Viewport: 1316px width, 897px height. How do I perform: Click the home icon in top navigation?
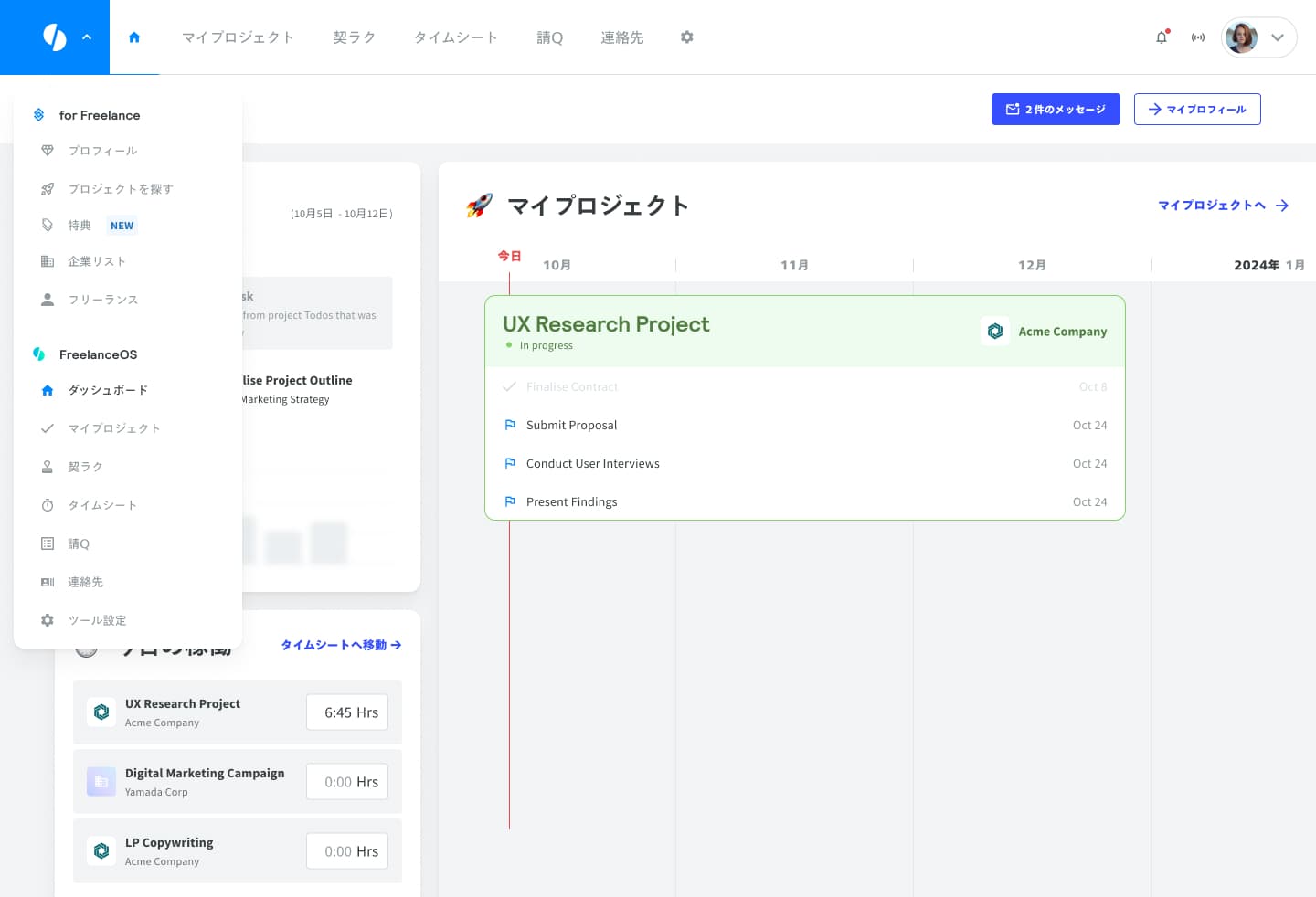click(134, 37)
